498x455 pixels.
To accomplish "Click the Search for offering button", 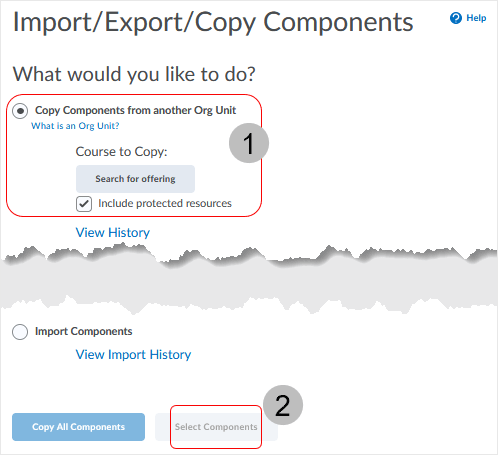I will pyautogui.click(x=135, y=179).
